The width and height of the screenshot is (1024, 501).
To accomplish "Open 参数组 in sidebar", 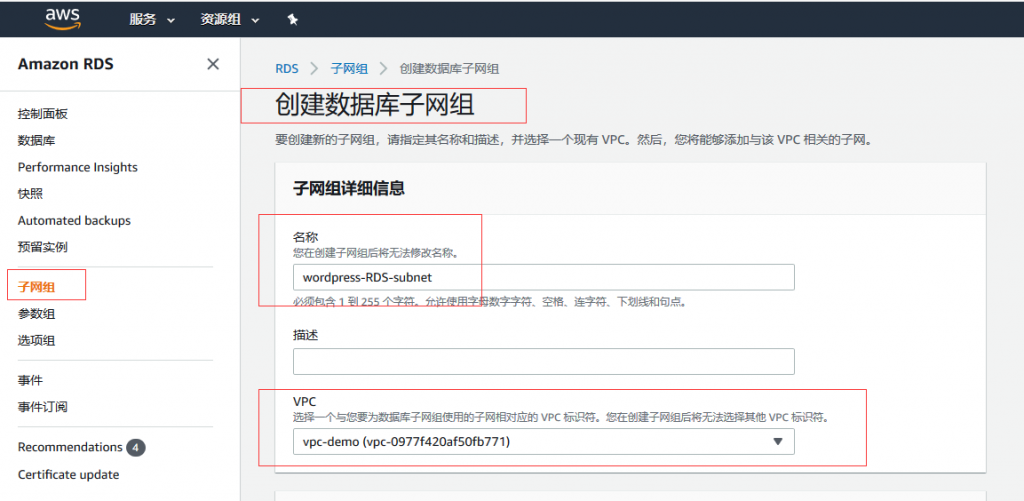I will coord(37,314).
